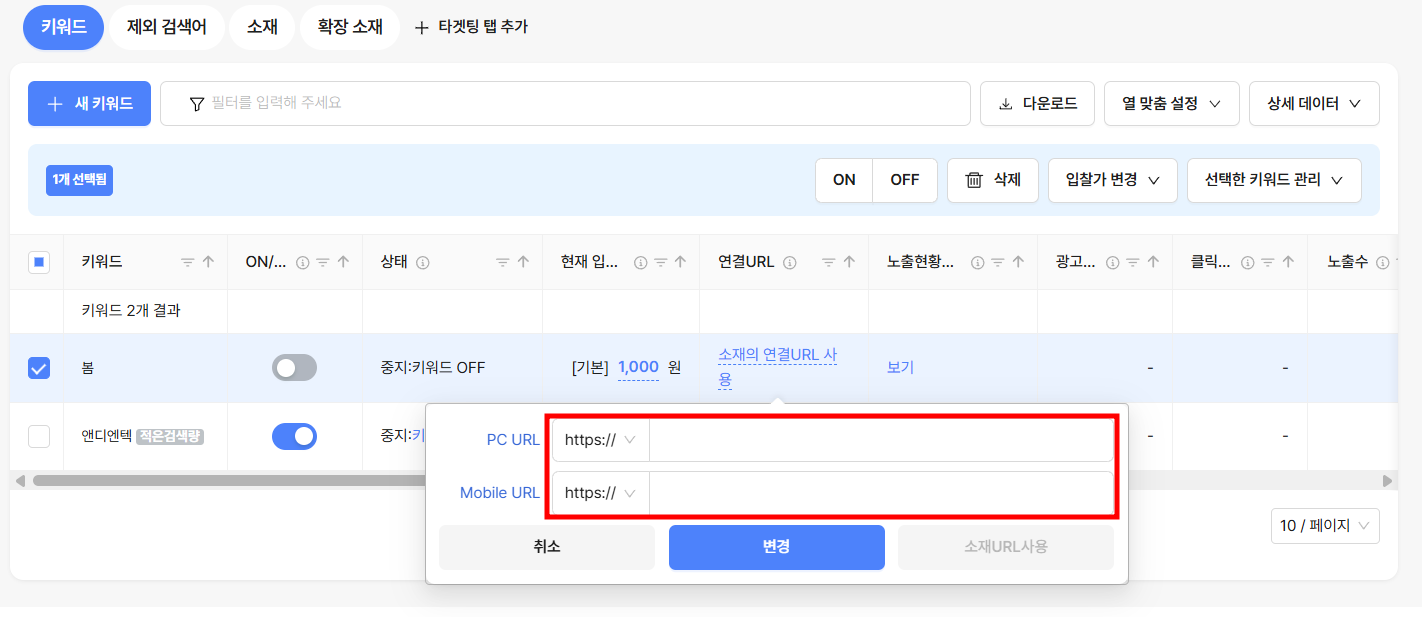Click the 적은검색량 badge on 앤디엔텍

click(x=170, y=436)
